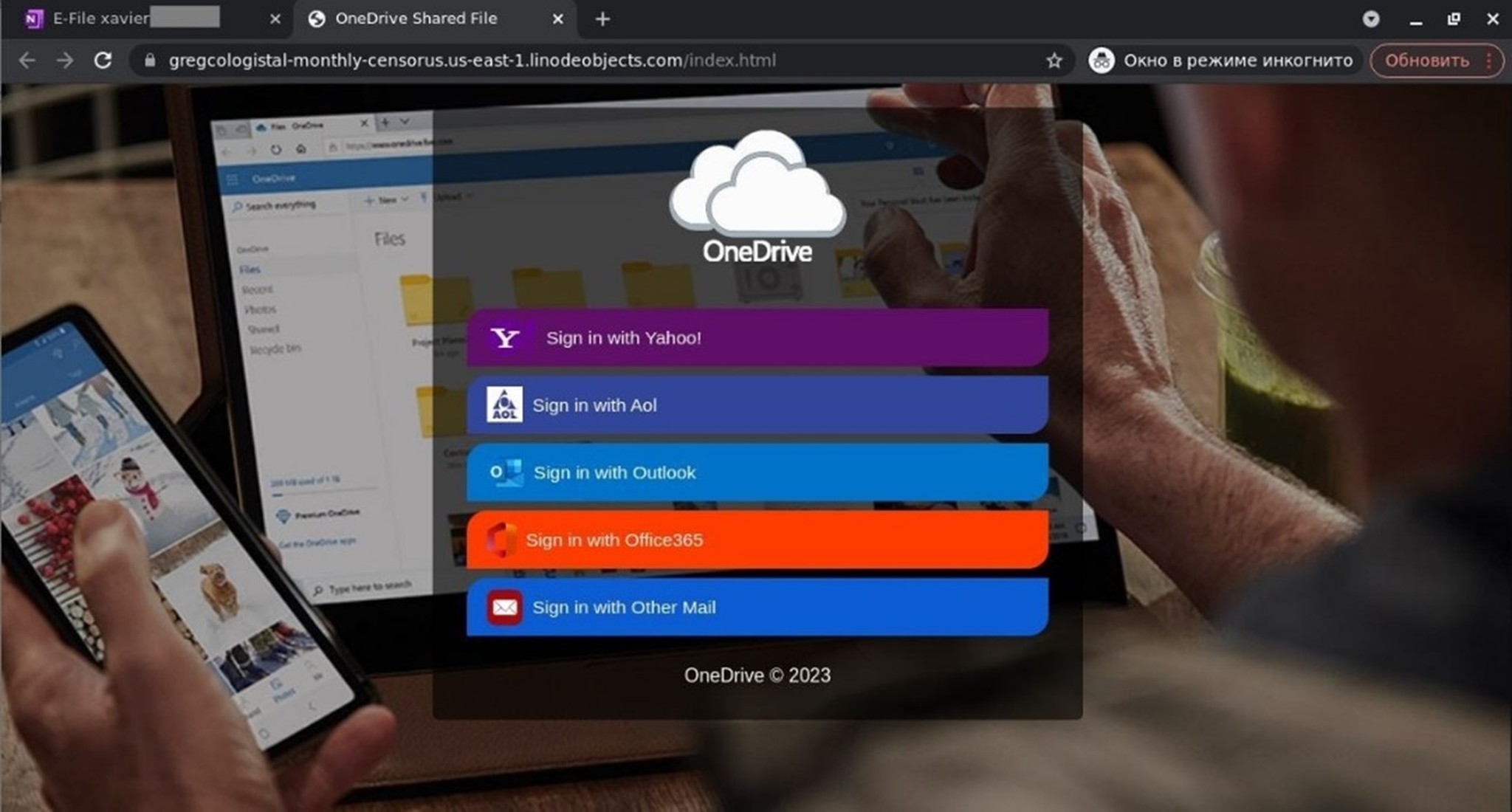Sign in with Yahoo! button
This screenshot has height=812, width=1512.
tap(757, 338)
